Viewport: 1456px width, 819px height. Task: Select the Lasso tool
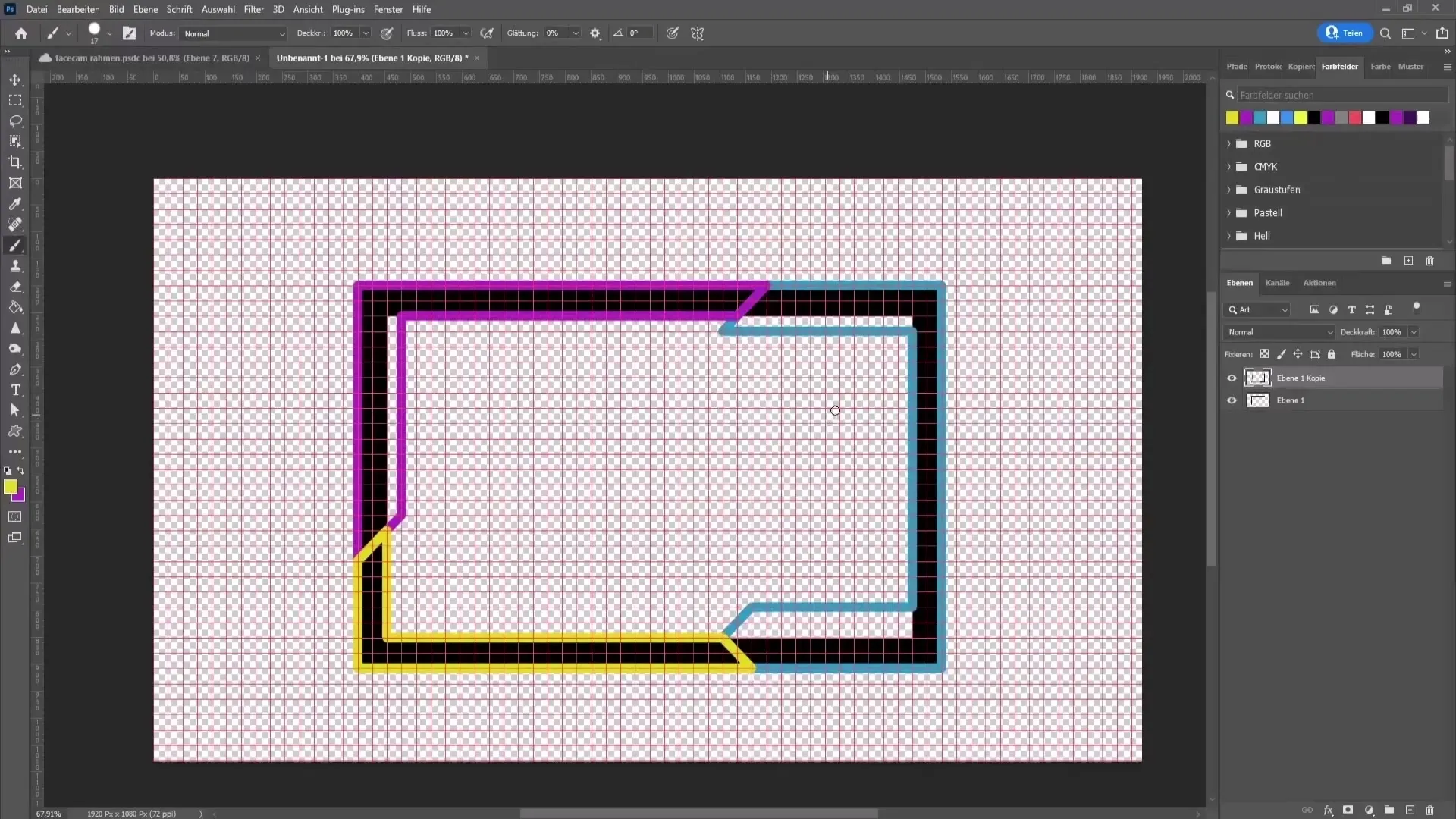[15, 120]
